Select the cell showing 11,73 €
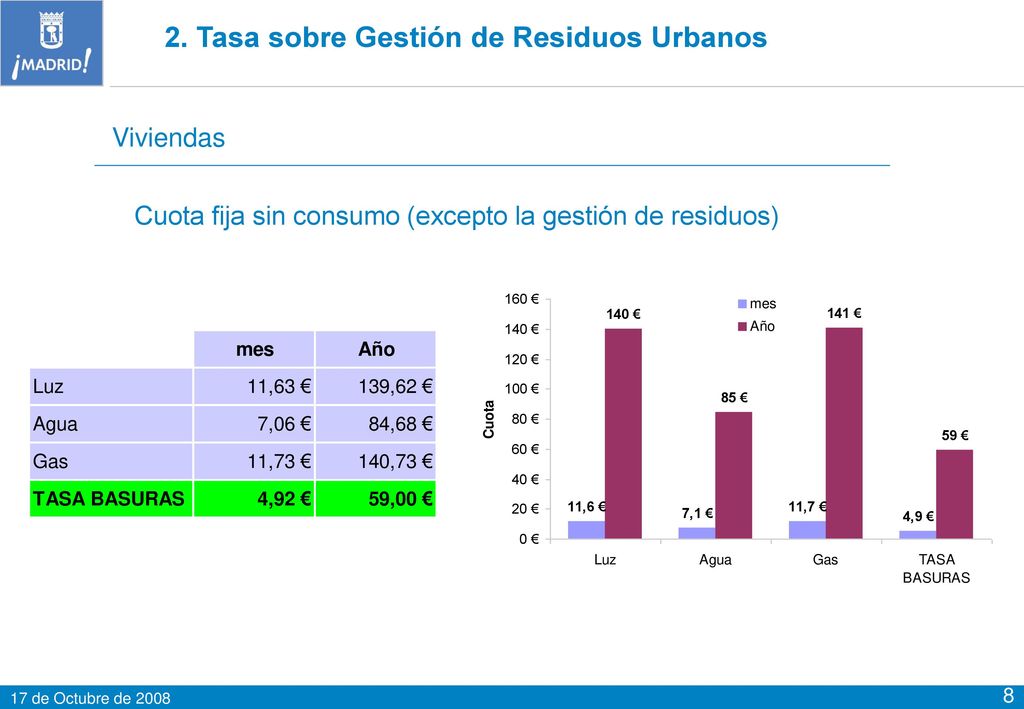Screen dimensions: 1024x709 (254, 462)
